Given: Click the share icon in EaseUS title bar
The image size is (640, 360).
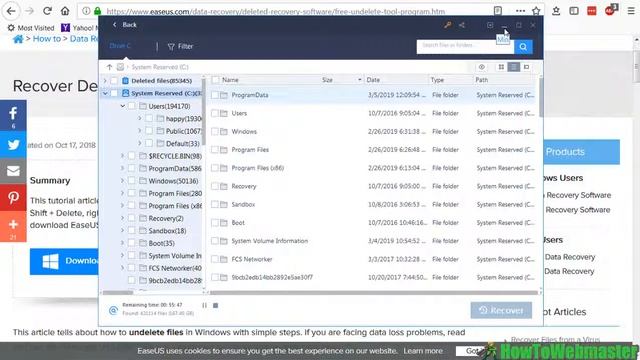Looking at the screenshot, I should click(x=462, y=25).
